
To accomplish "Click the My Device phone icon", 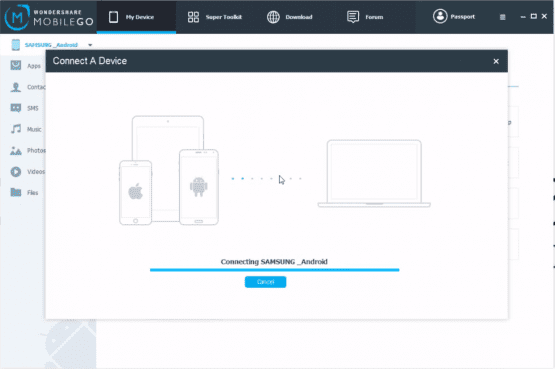I will 113,17.
